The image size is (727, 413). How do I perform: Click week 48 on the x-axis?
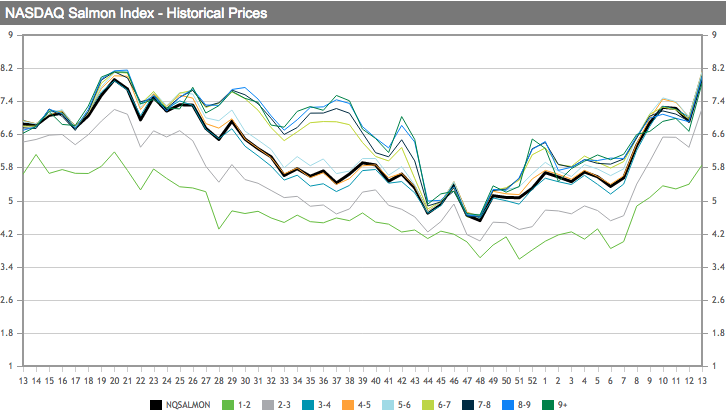tap(480, 381)
